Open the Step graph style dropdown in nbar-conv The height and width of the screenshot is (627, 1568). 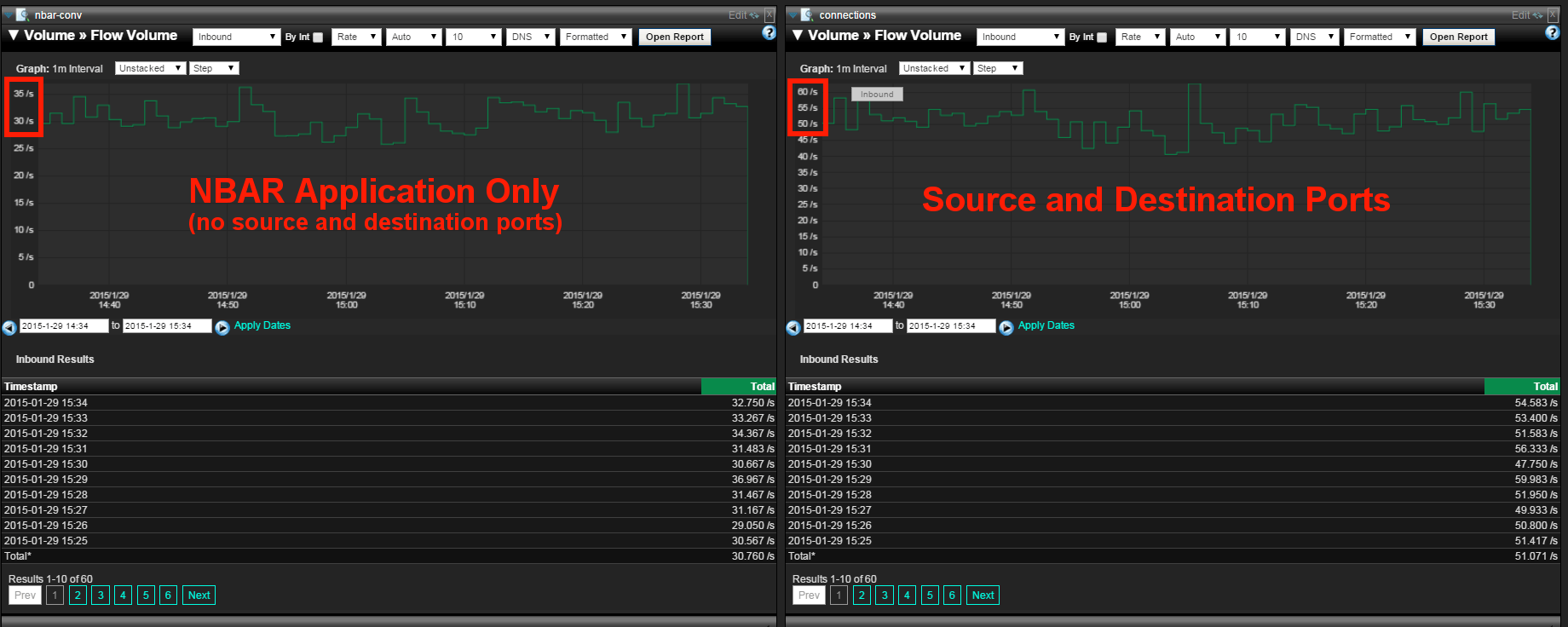pyautogui.click(x=214, y=68)
